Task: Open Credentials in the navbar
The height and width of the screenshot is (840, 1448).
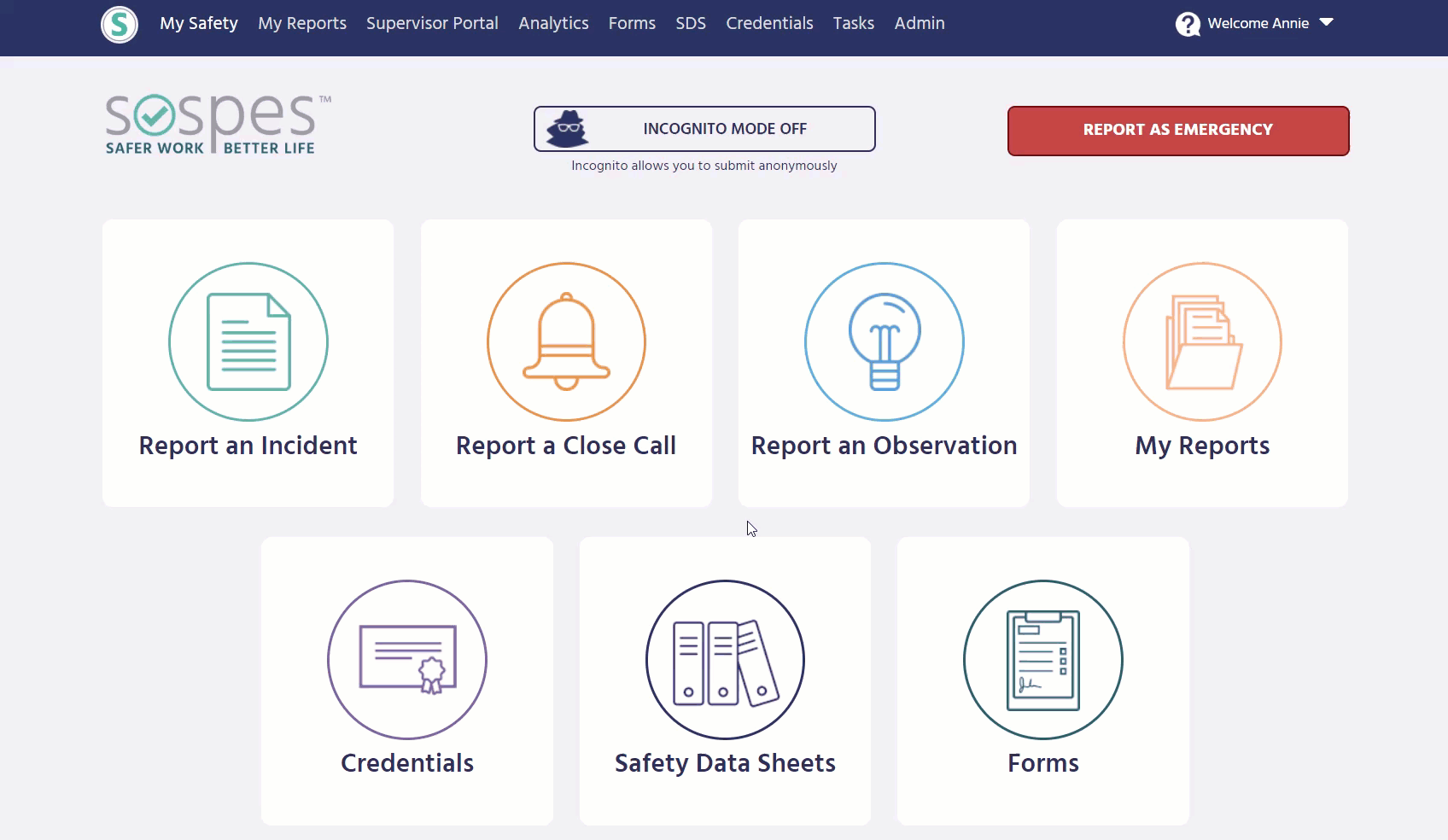Action: point(769,23)
